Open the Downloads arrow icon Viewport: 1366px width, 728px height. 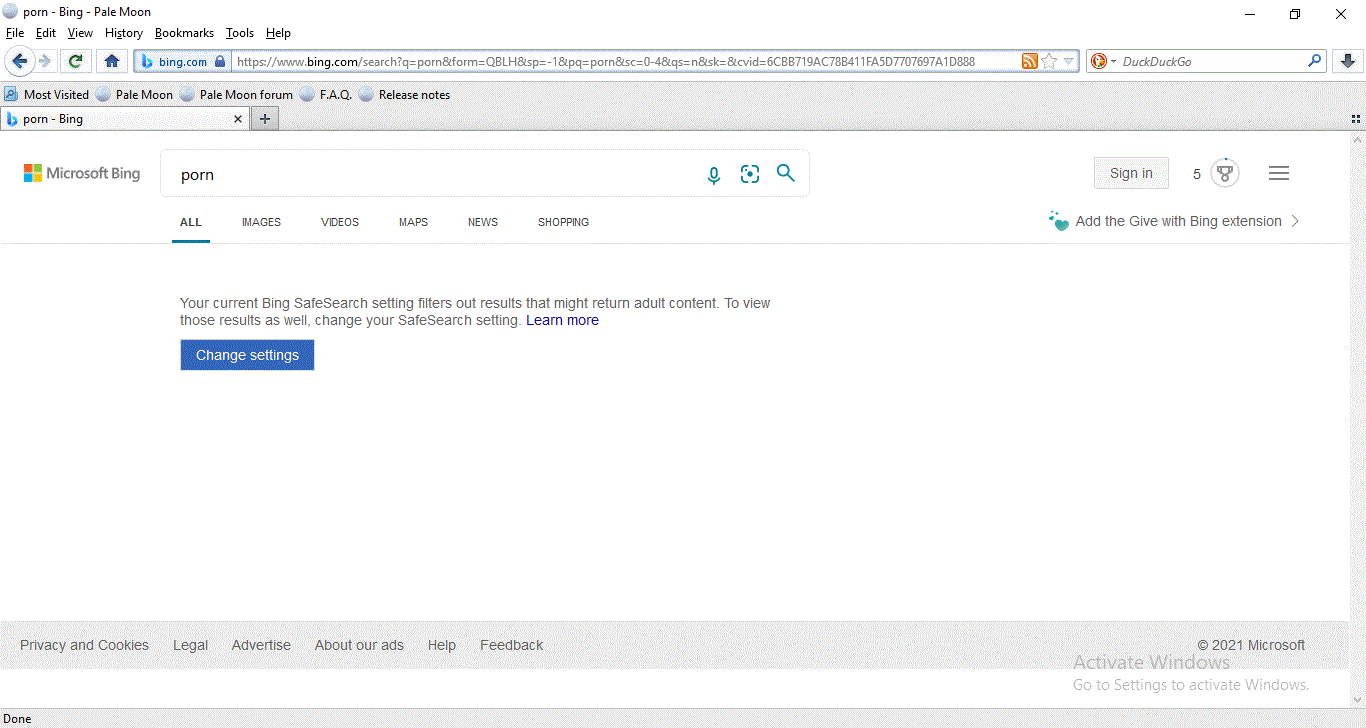(x=1347, y=61)
